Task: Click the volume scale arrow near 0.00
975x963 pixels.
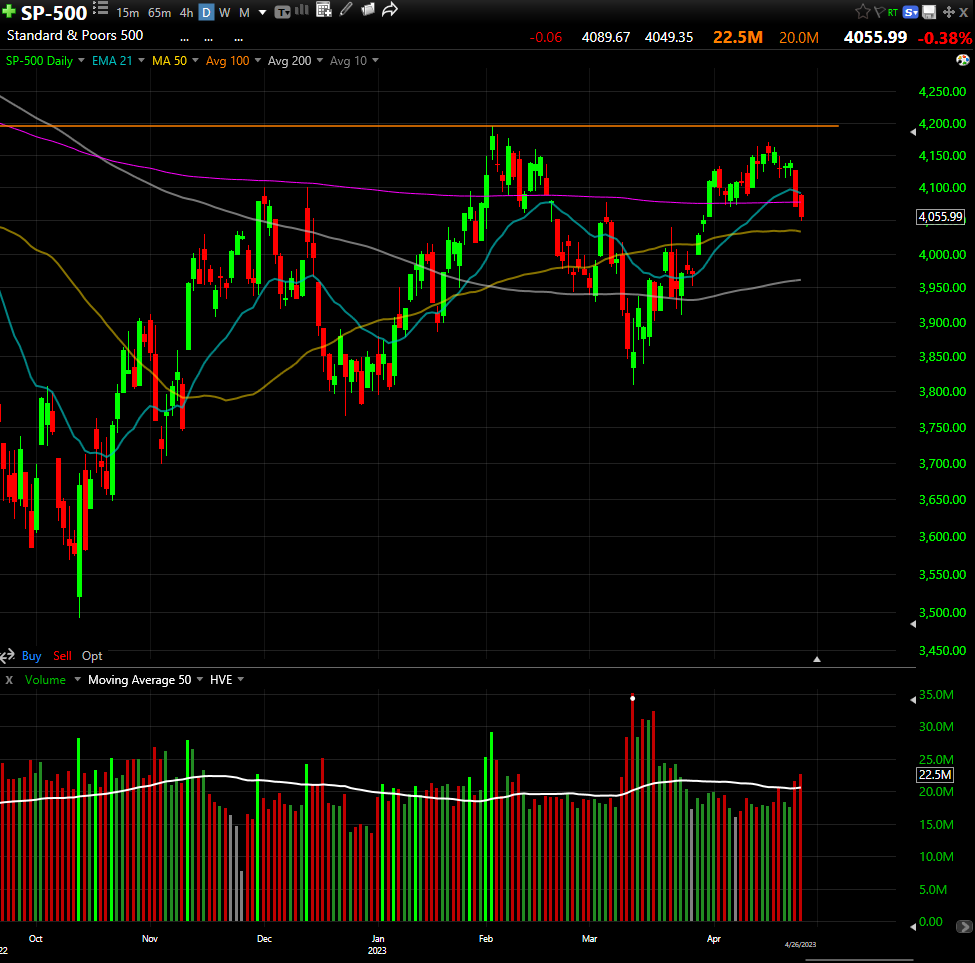Action: click(x=913, y=927)
